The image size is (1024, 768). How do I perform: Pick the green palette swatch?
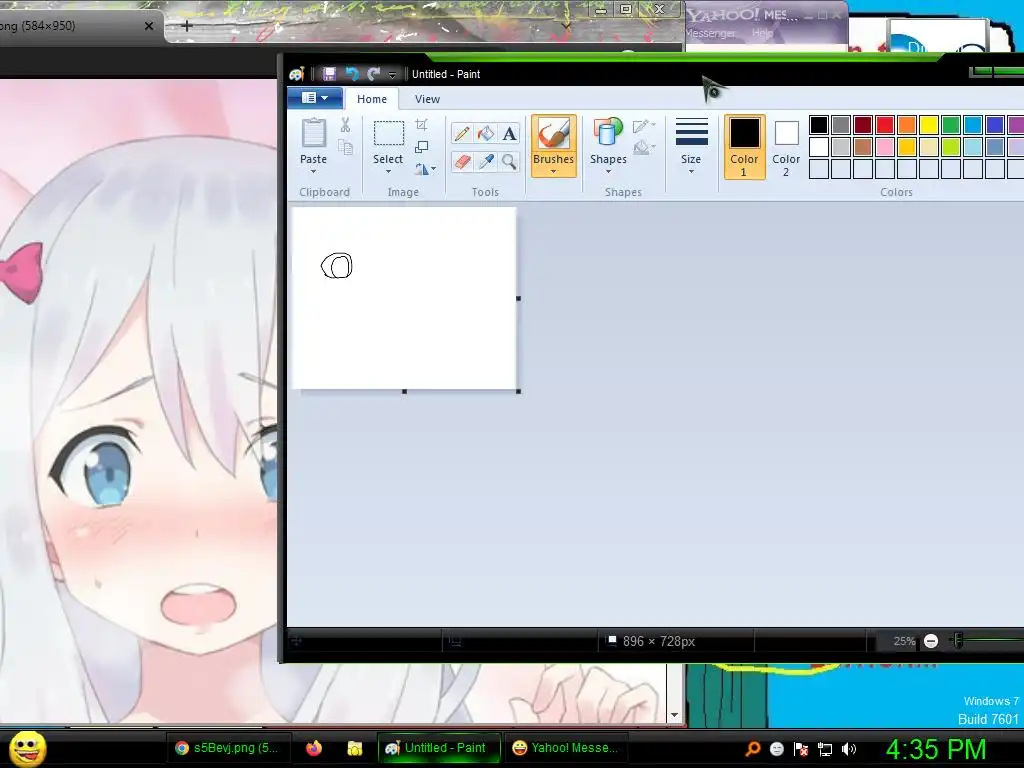click(x=951, y=125)
